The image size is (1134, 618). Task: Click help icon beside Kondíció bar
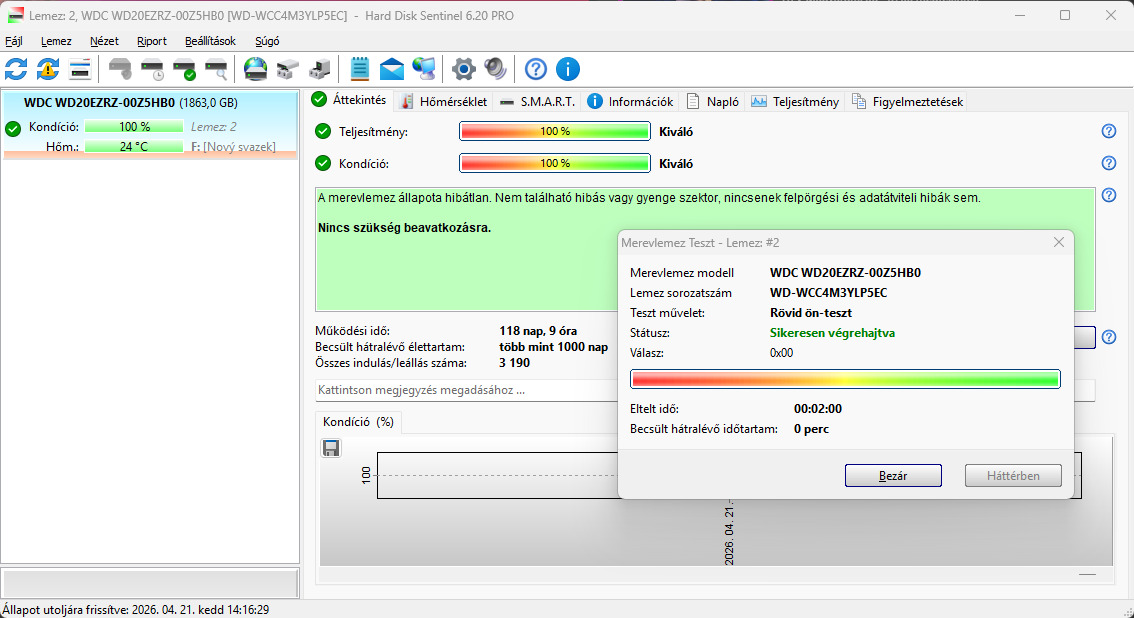pyautogui.click(x=1109, y=163)
